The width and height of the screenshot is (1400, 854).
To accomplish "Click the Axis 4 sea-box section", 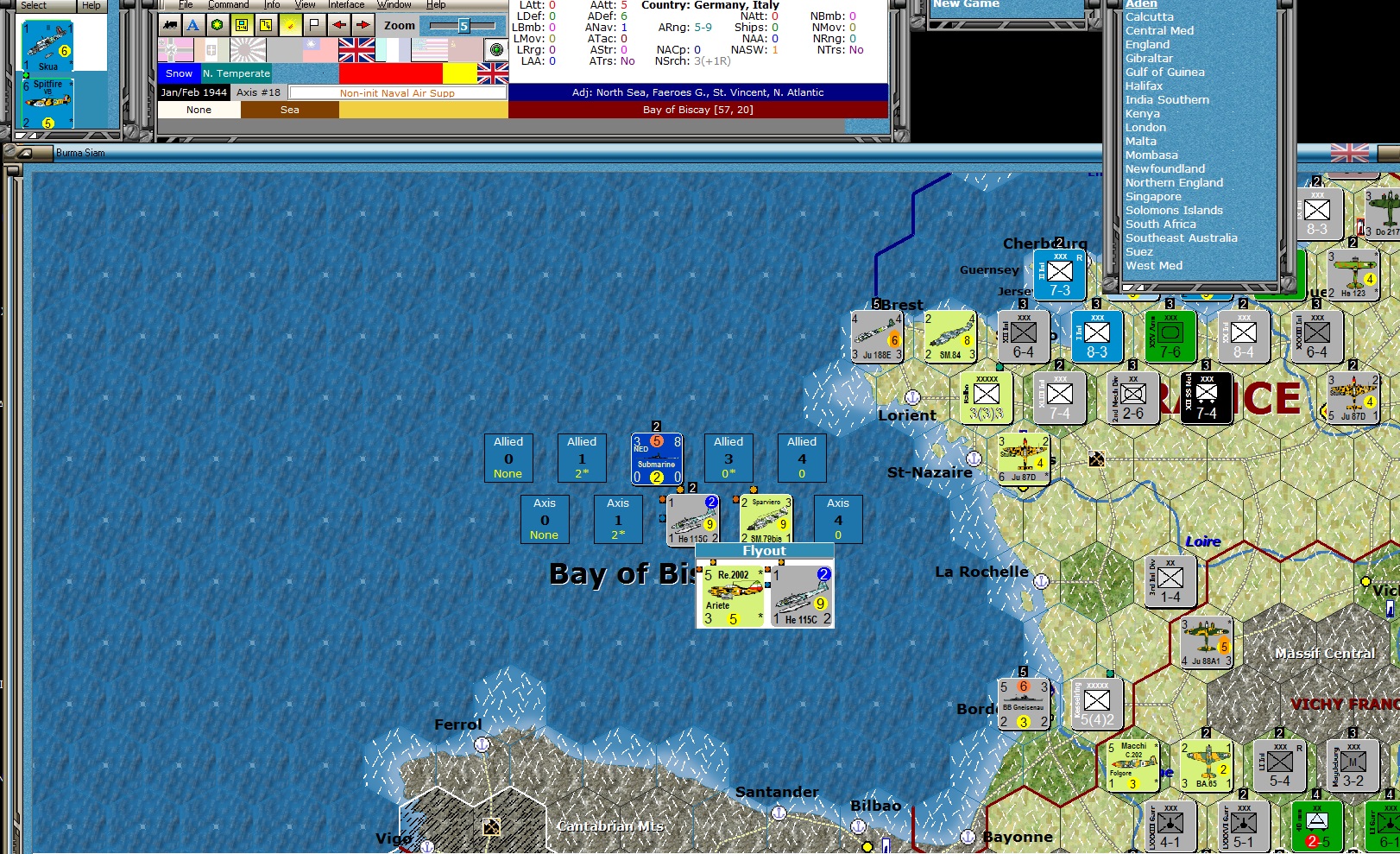I will click(x=838, y=519).
